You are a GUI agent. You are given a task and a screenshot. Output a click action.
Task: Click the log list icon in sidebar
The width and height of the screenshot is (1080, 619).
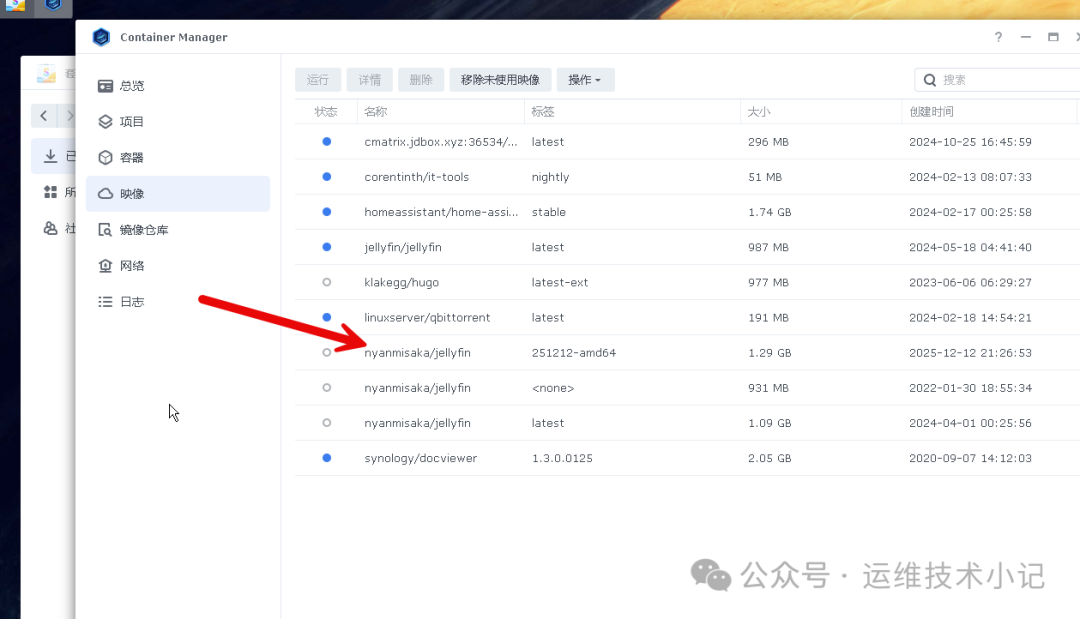click(105, 302)
